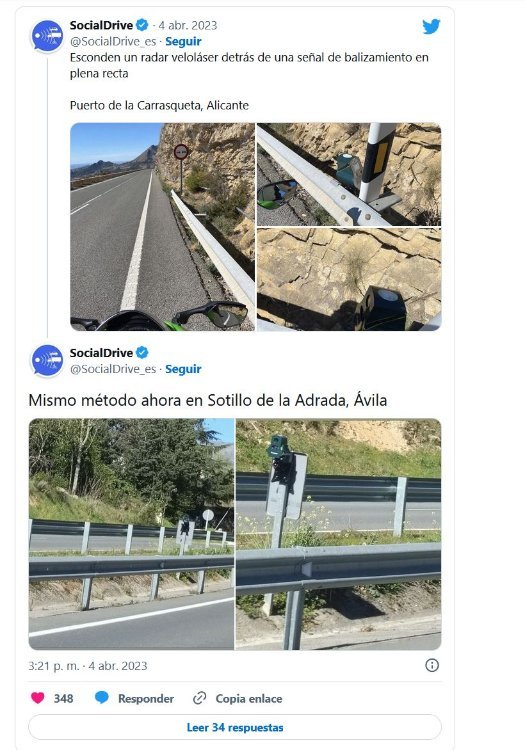The height and width of the screenshot is (750, 525).
Task: Click the Twitter bird logo
Action: pos(431,26)
